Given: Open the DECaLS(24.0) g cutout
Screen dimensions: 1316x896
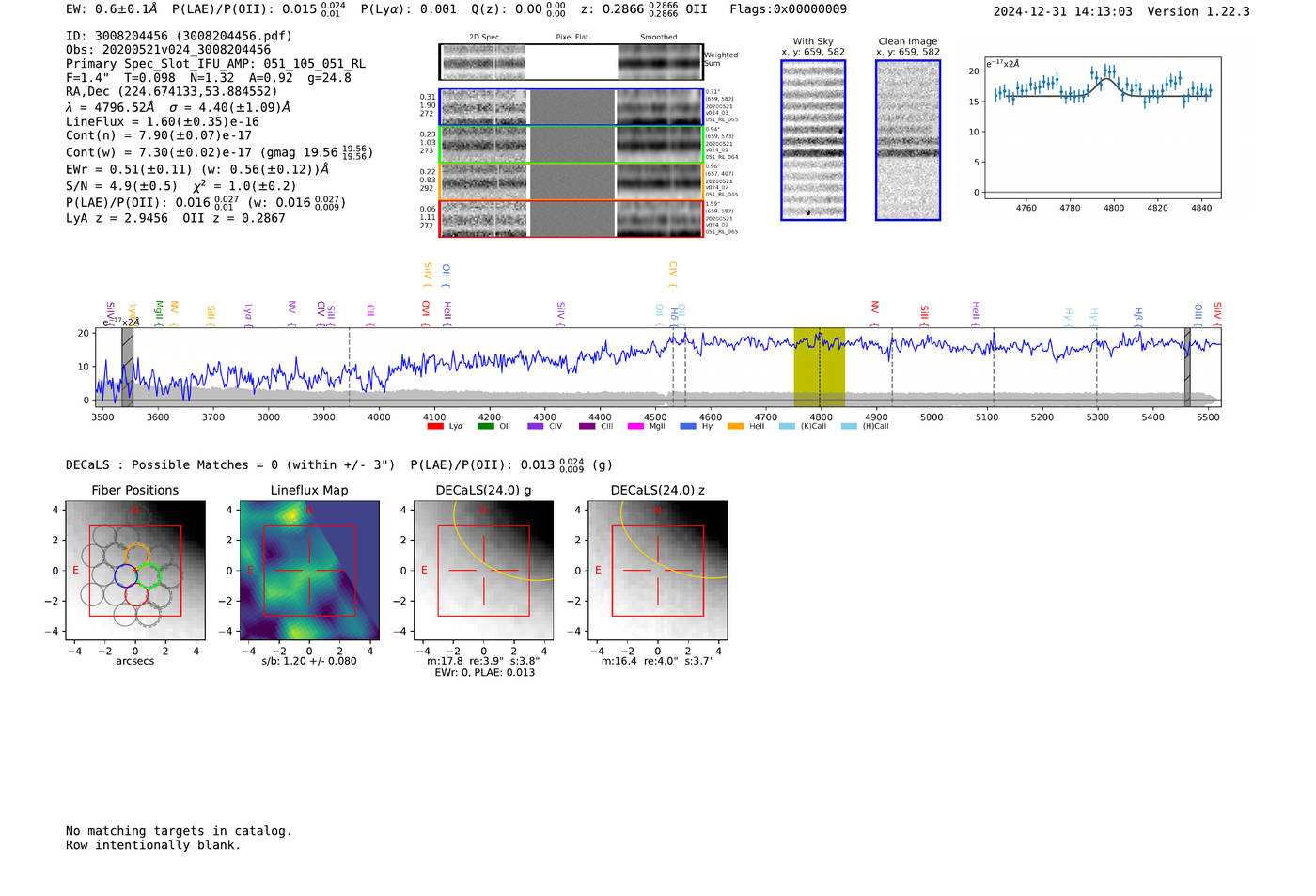Looking at the screenshot, I should 483,571.
